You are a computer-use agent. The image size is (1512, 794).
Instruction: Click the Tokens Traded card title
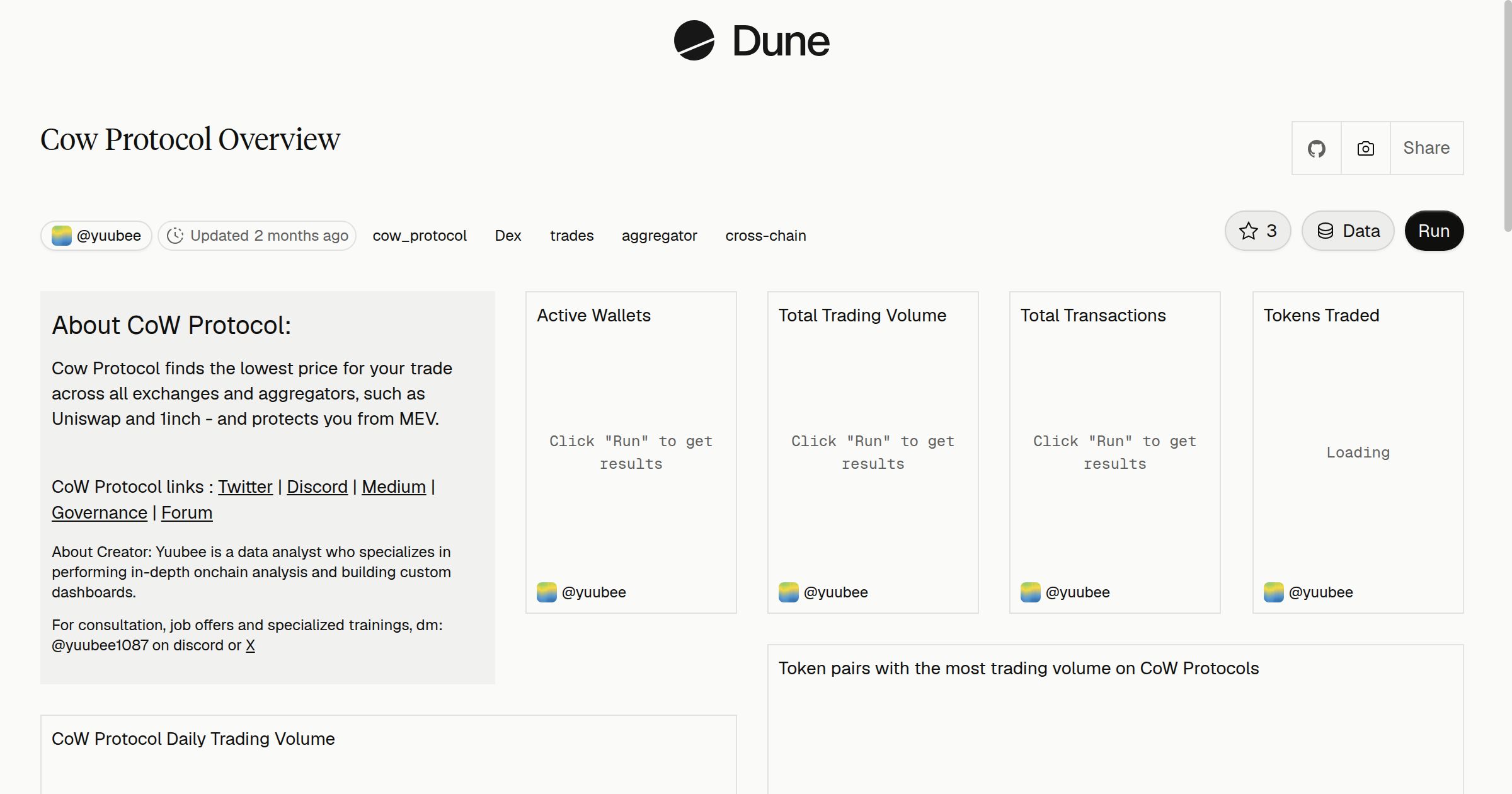(1321, 316)
